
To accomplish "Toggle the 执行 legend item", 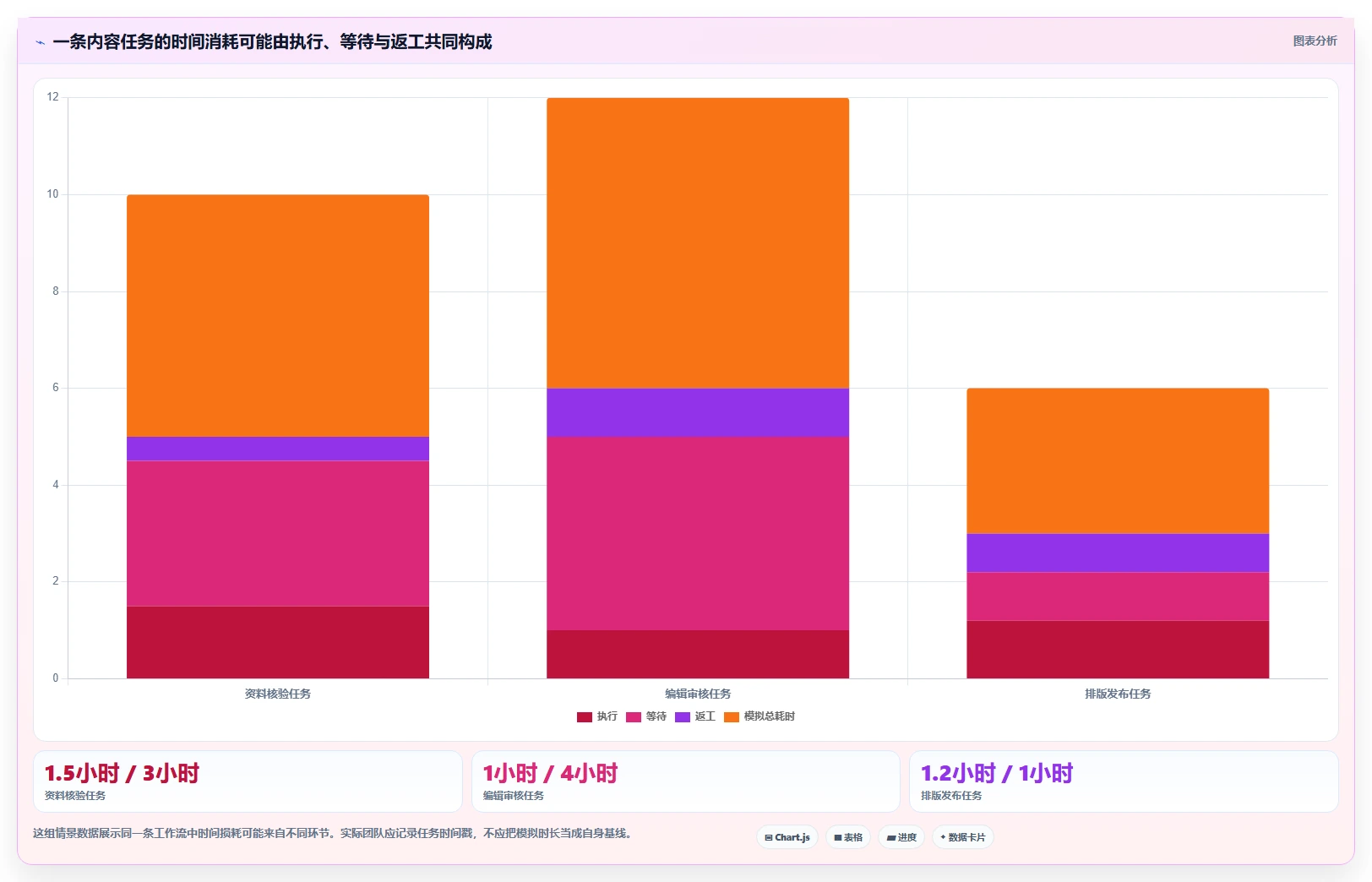I will 597,716.
